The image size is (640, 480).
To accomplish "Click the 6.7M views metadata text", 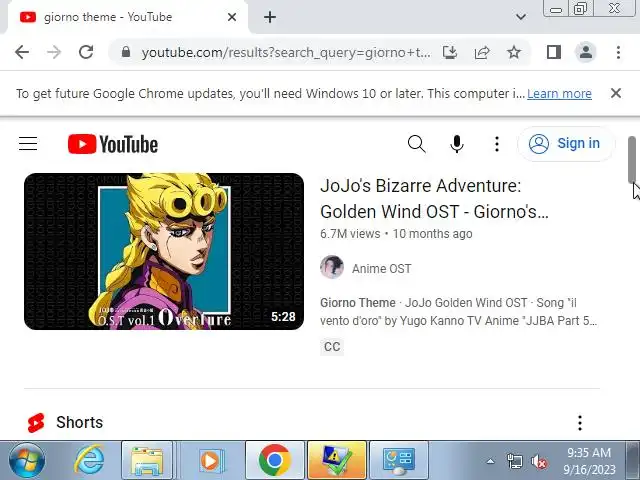I will click(350, 234).
